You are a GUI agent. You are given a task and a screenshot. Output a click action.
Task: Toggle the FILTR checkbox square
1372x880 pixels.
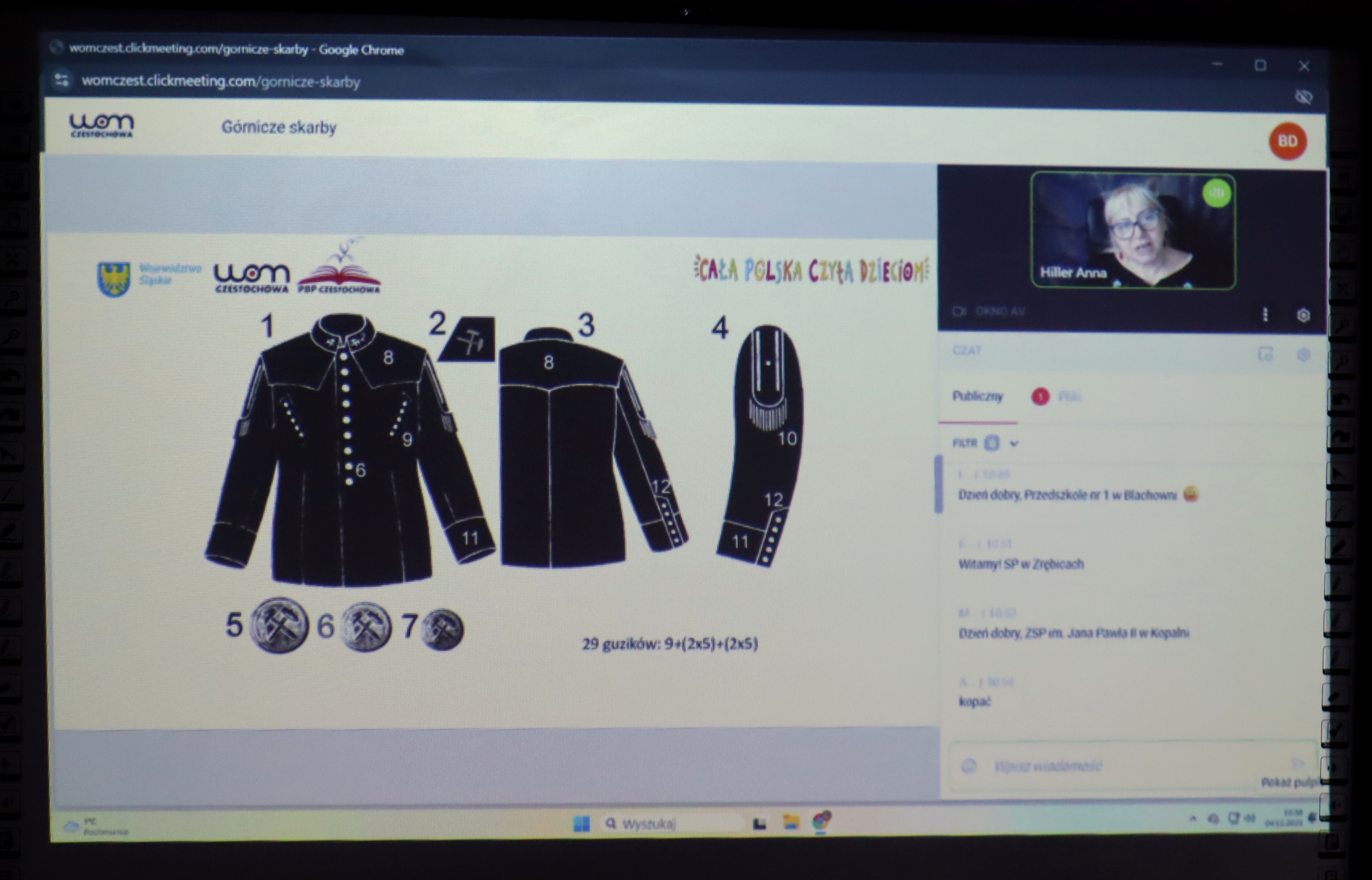click(x=992, y=443)
